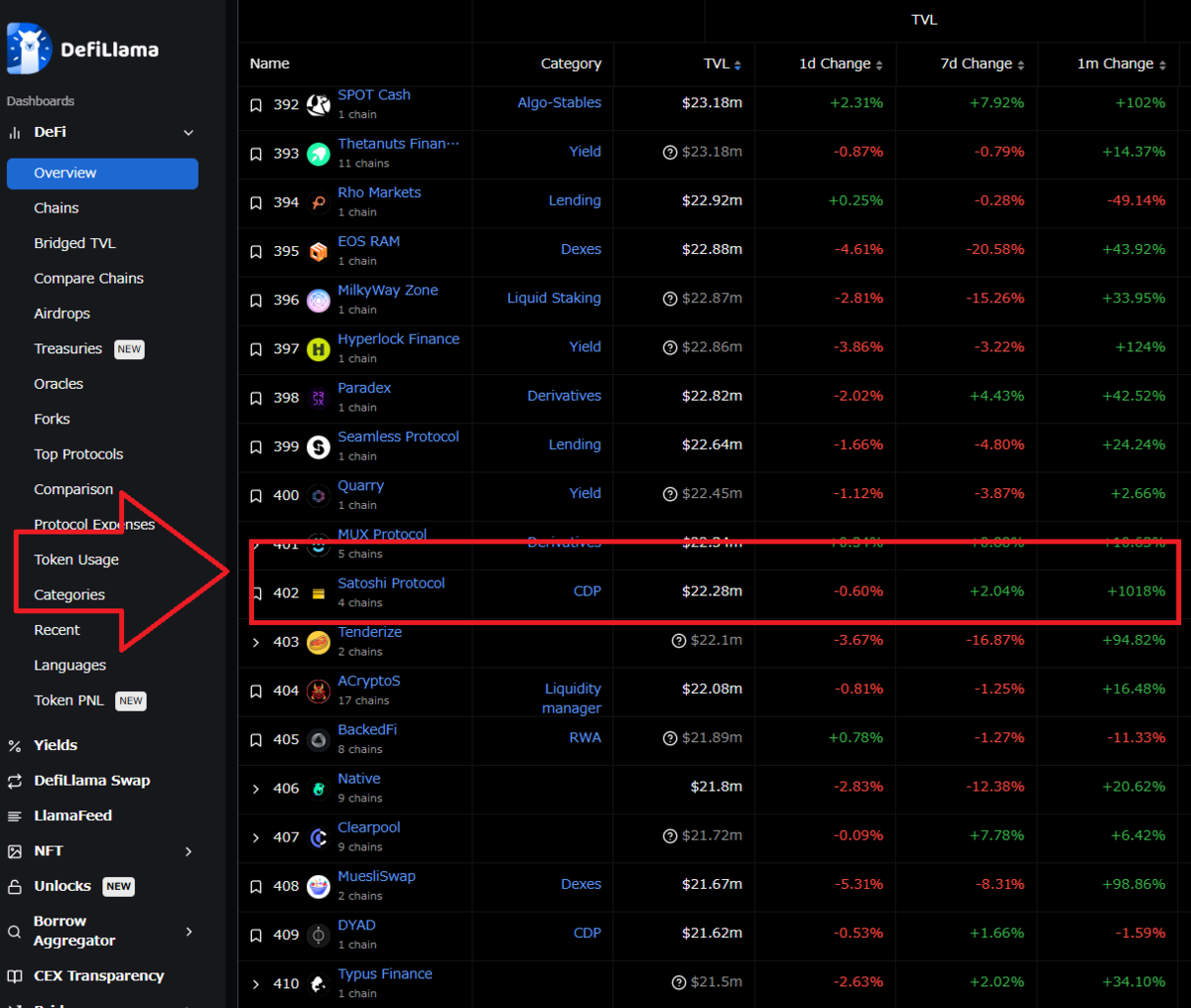Bookmark MilkyWay Zone protocol
This screenshot has height=1008, width=1191.
click(x=256, y=300)
